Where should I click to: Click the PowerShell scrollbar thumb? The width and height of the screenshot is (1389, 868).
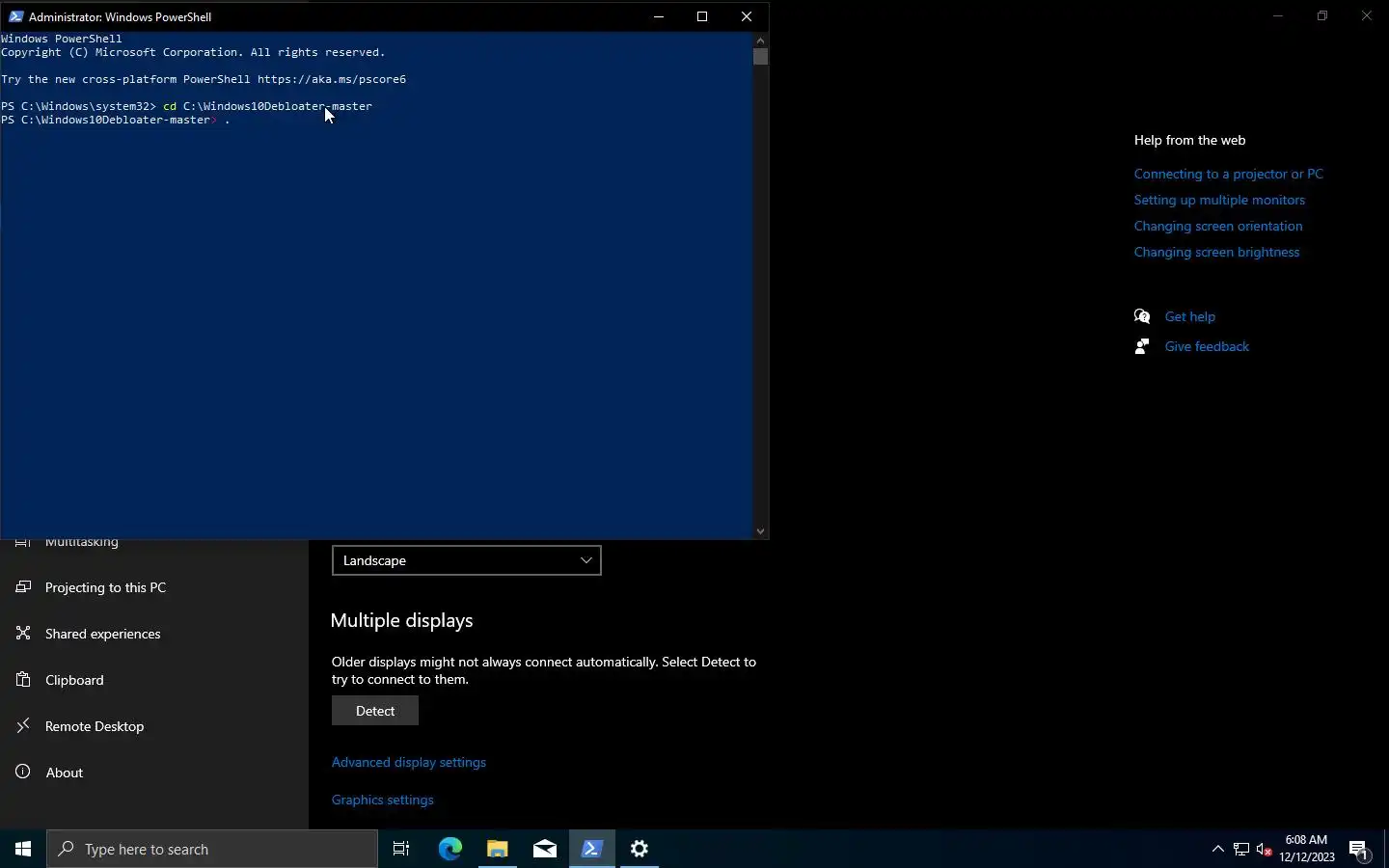761,57
